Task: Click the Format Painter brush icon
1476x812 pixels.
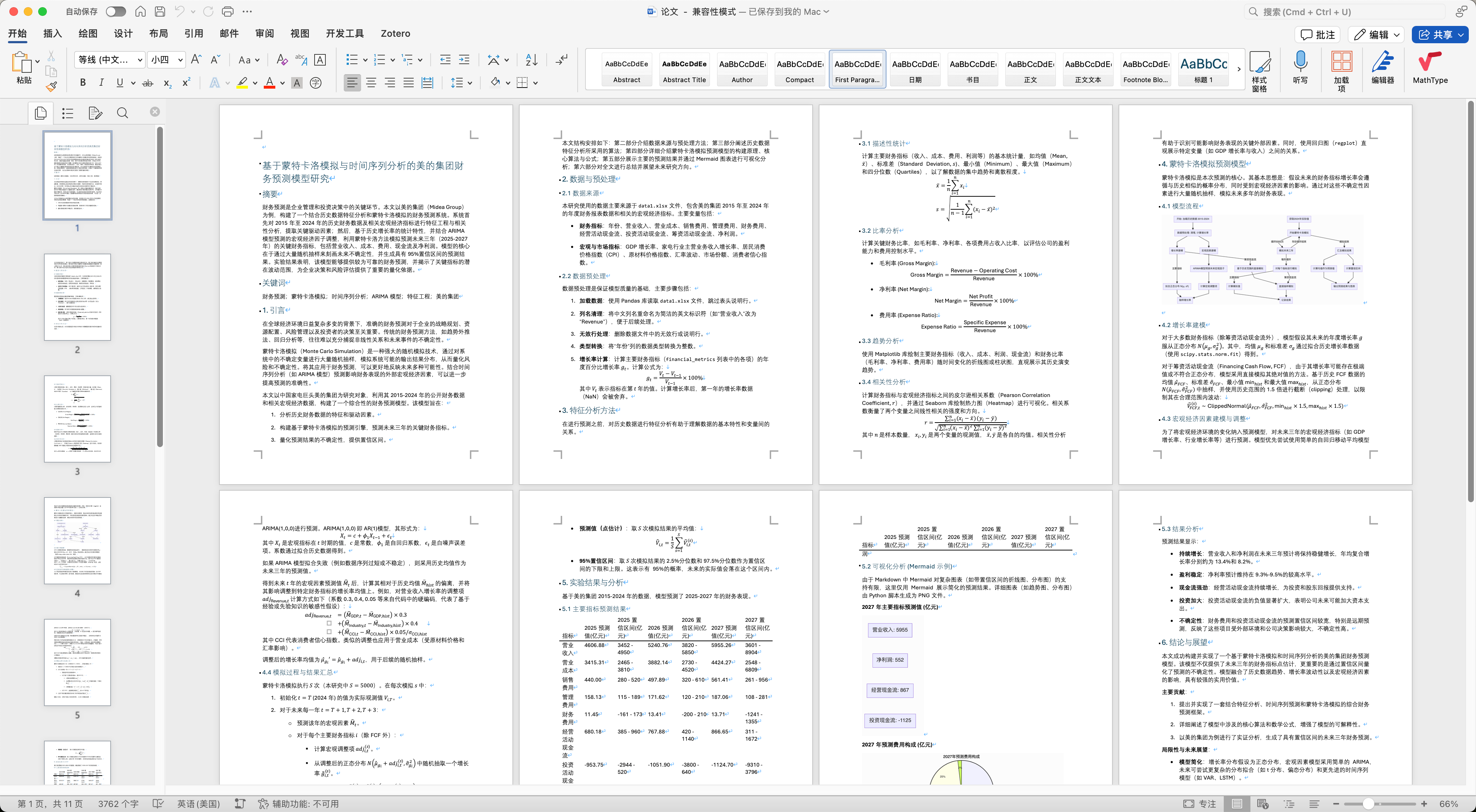Action: (x=51, y=87)
